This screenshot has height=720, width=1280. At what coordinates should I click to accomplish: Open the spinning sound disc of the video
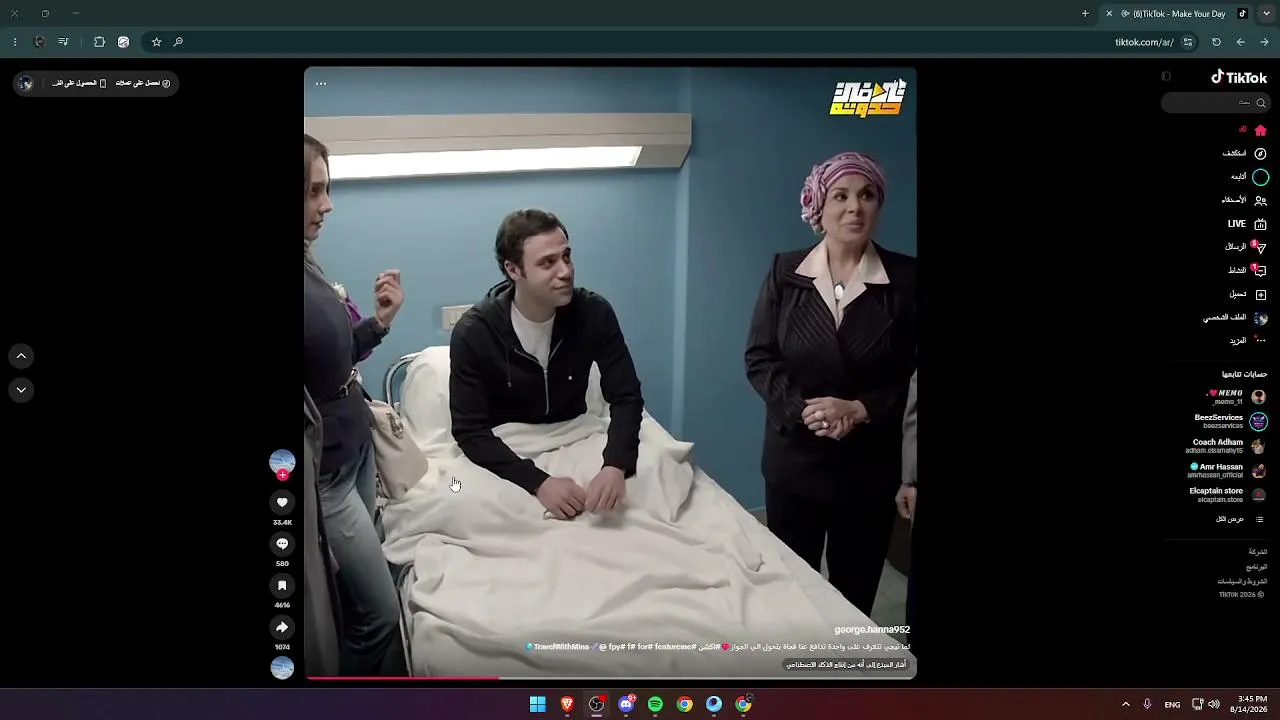pos(282,668)
